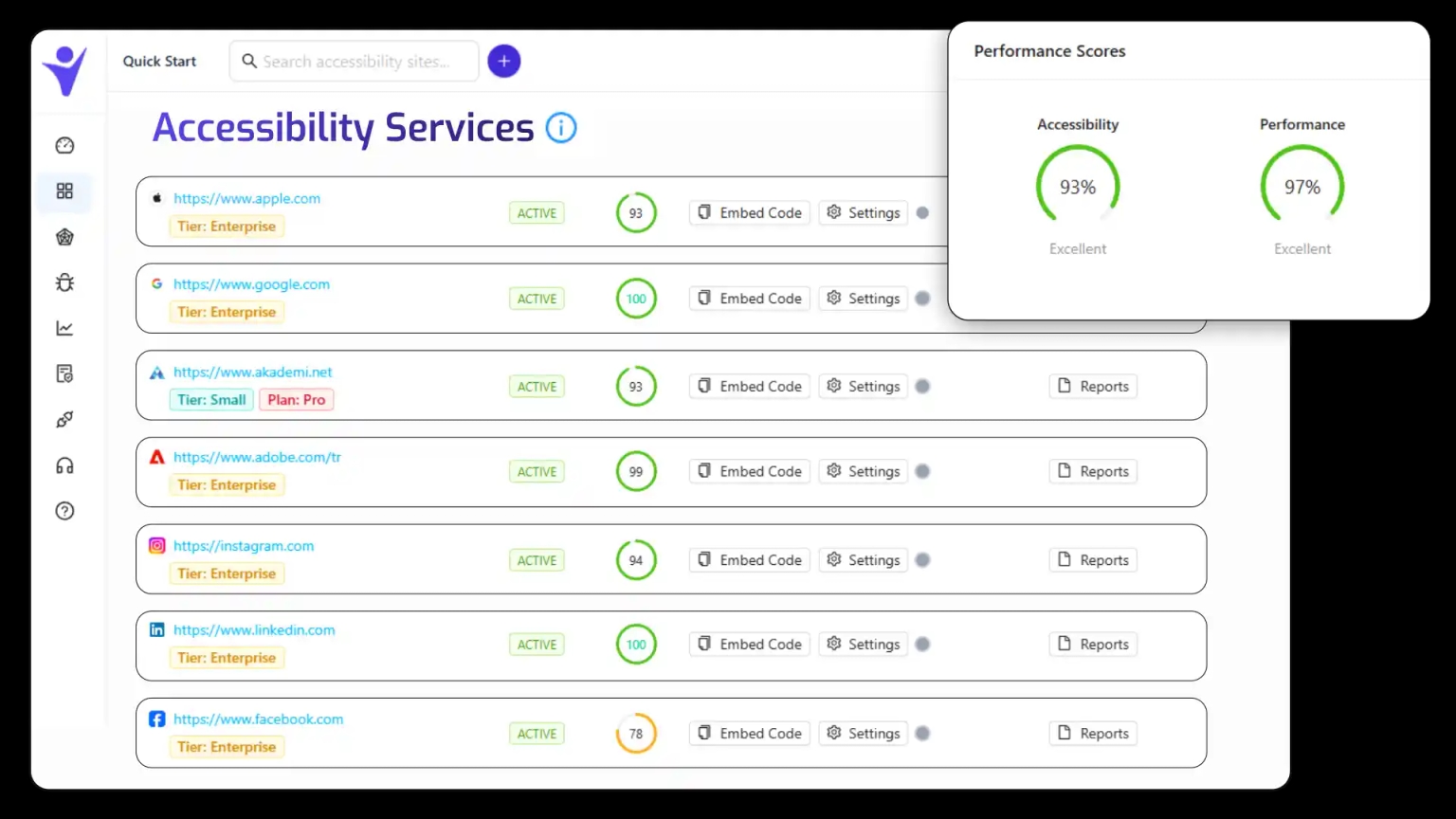The image size is (1456, 819).
Task: Open Reports for akademi.net
Action: tap(1092, 386)
